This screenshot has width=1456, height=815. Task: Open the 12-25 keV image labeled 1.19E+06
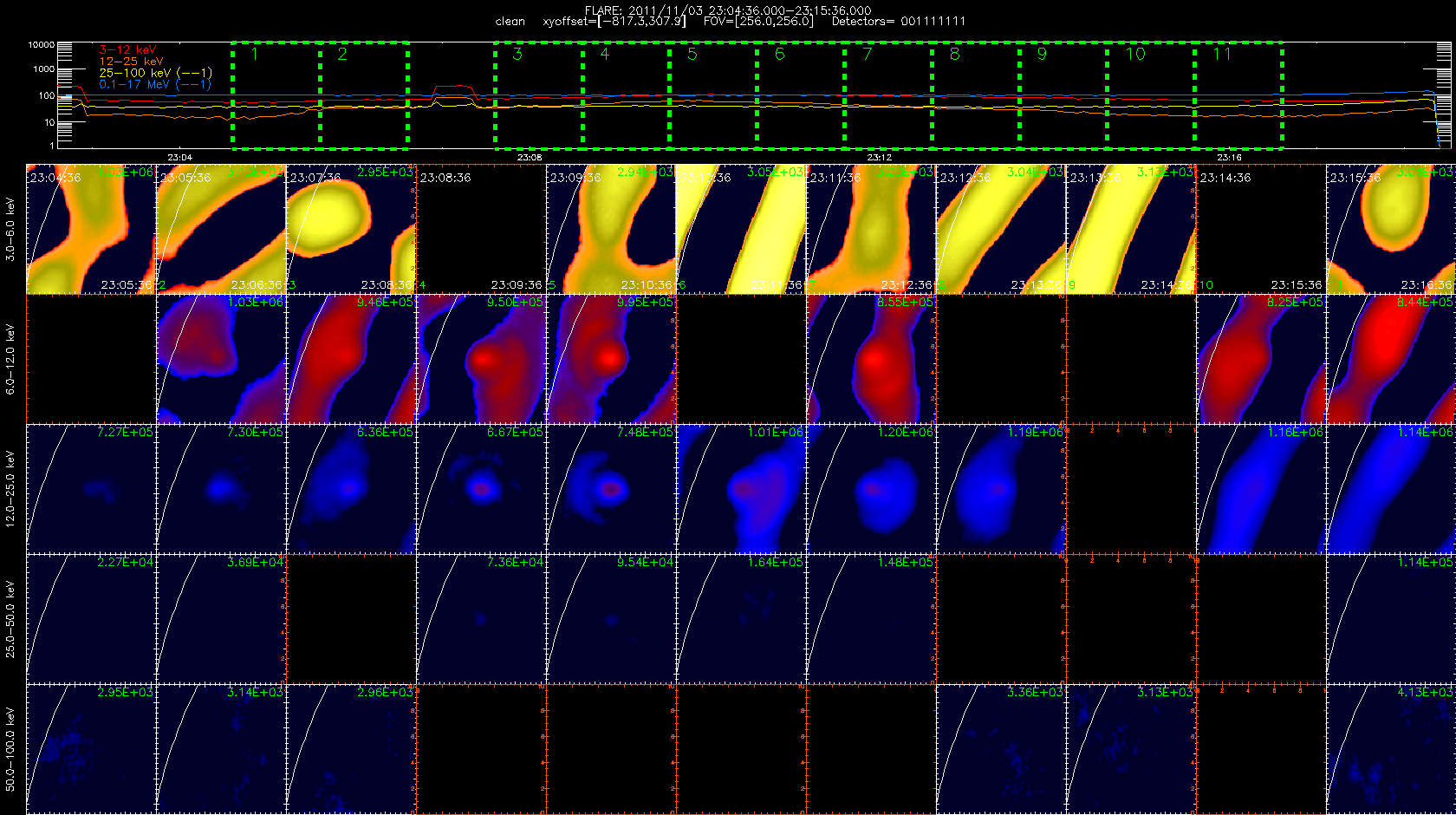[x=1001, y=489]
